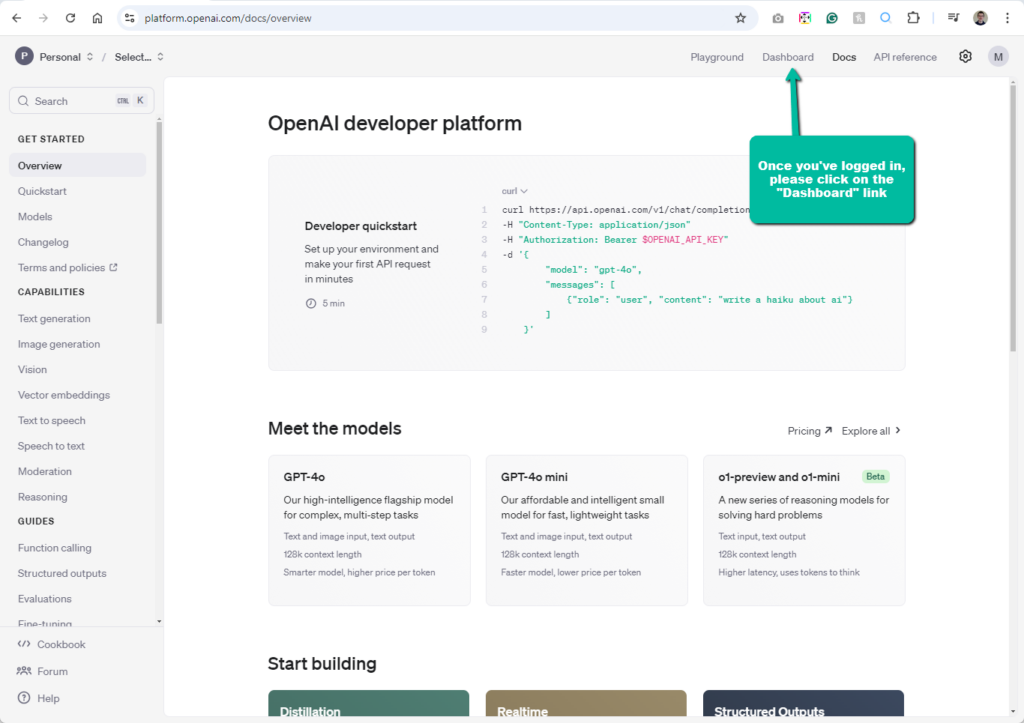Open the API reference tab
This screenshot has width=1024, height=723.
coord(905,57)
